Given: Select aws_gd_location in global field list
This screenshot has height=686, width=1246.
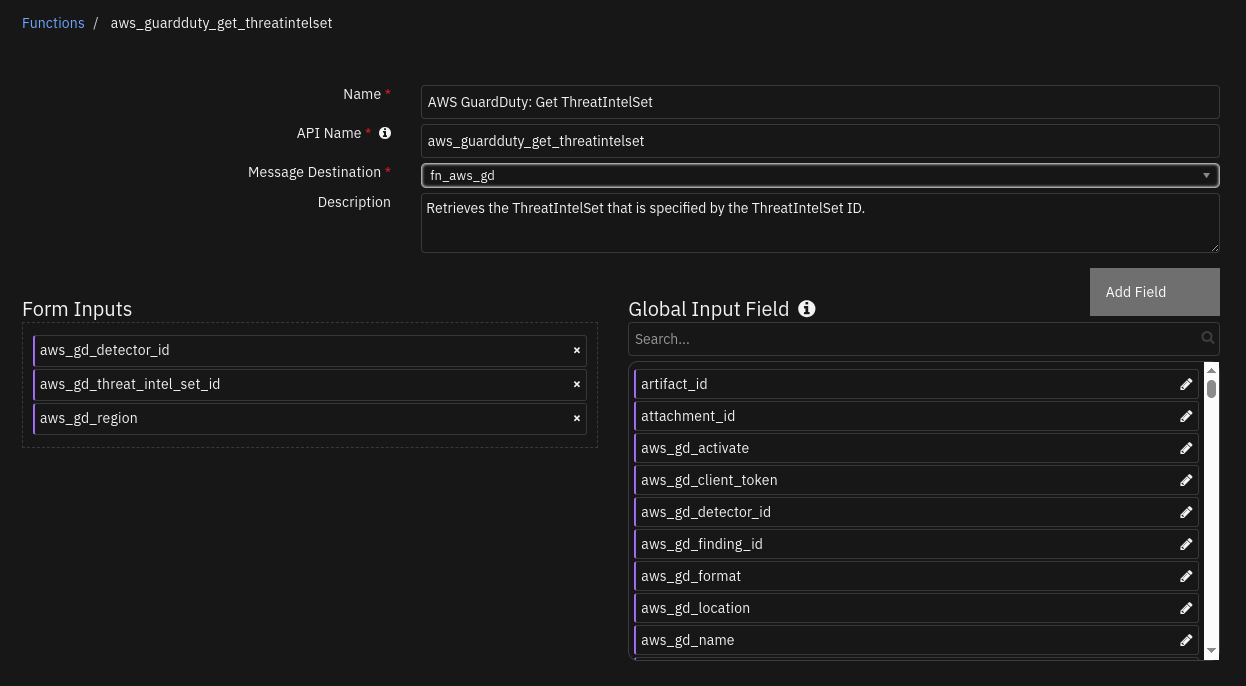Looking at the screenshot, I should [916, 608].
